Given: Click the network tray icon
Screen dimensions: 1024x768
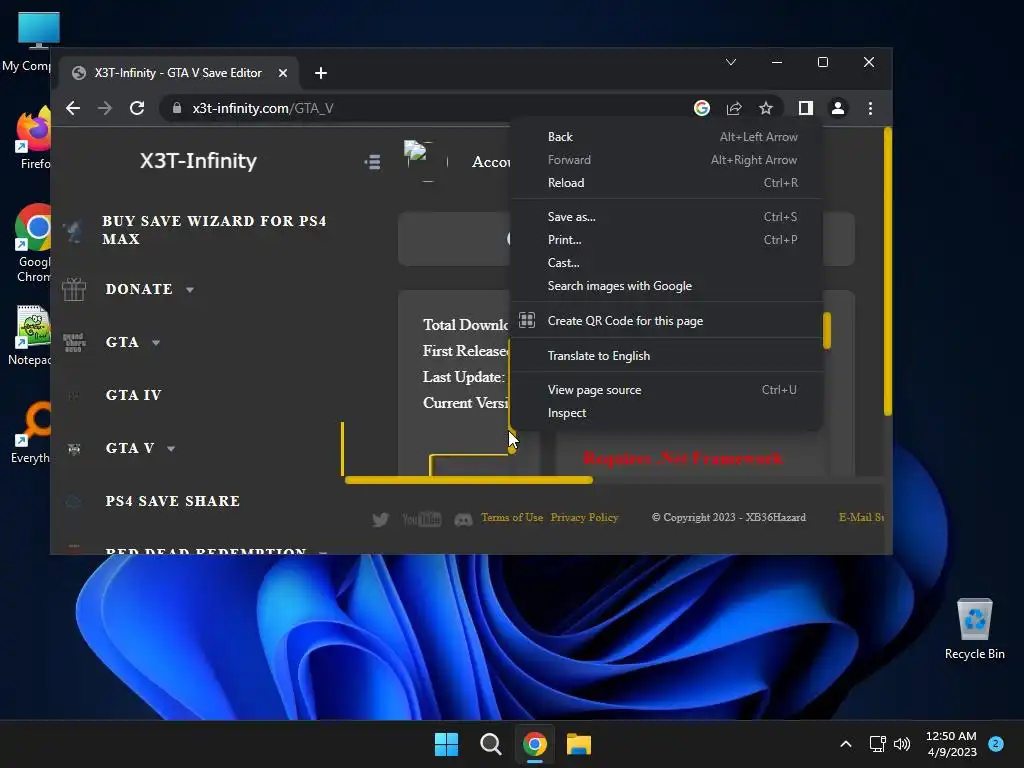Looking at the screenshot, I should (x=878, y=744).
